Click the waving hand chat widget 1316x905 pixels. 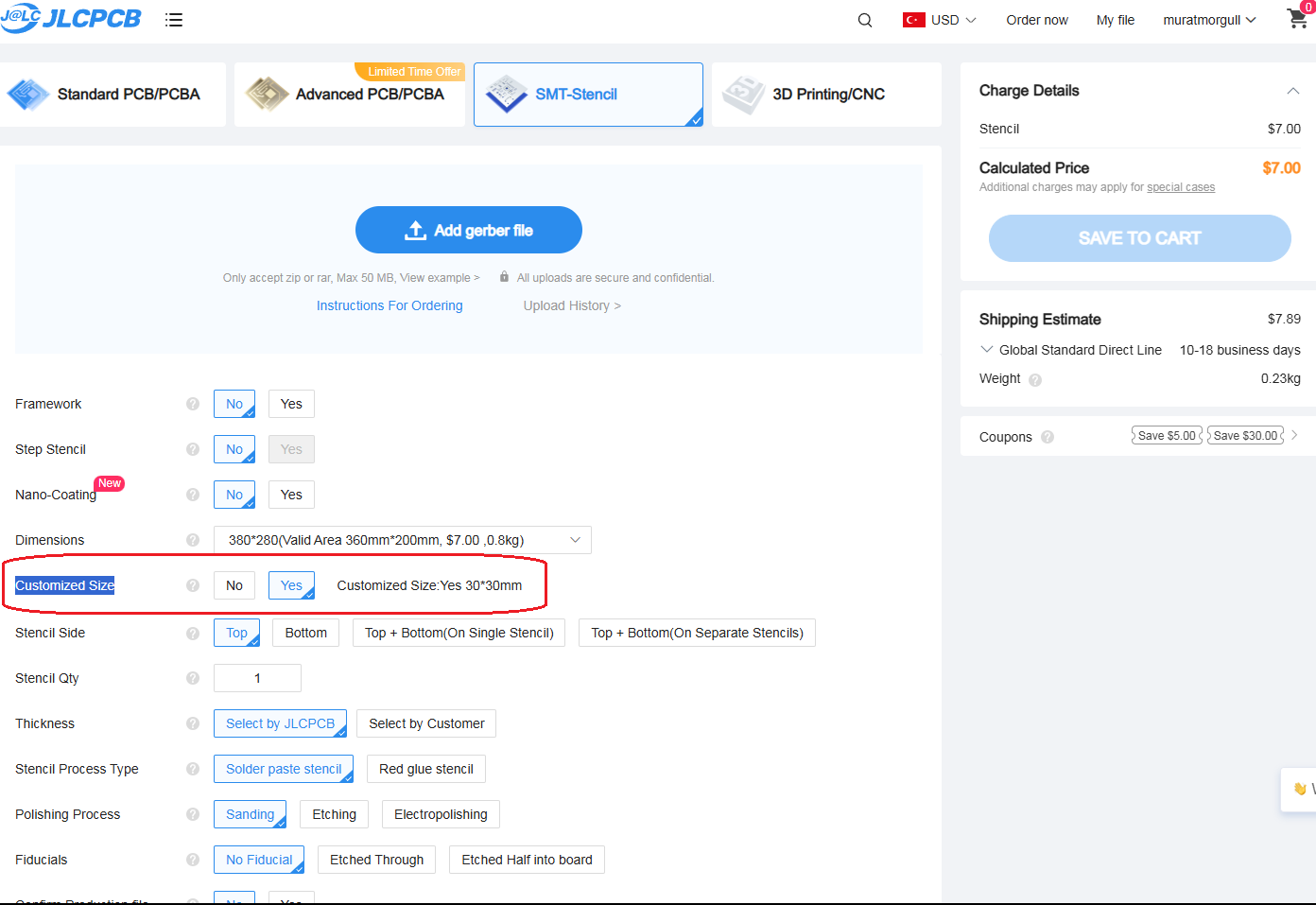click(1300, 789)
